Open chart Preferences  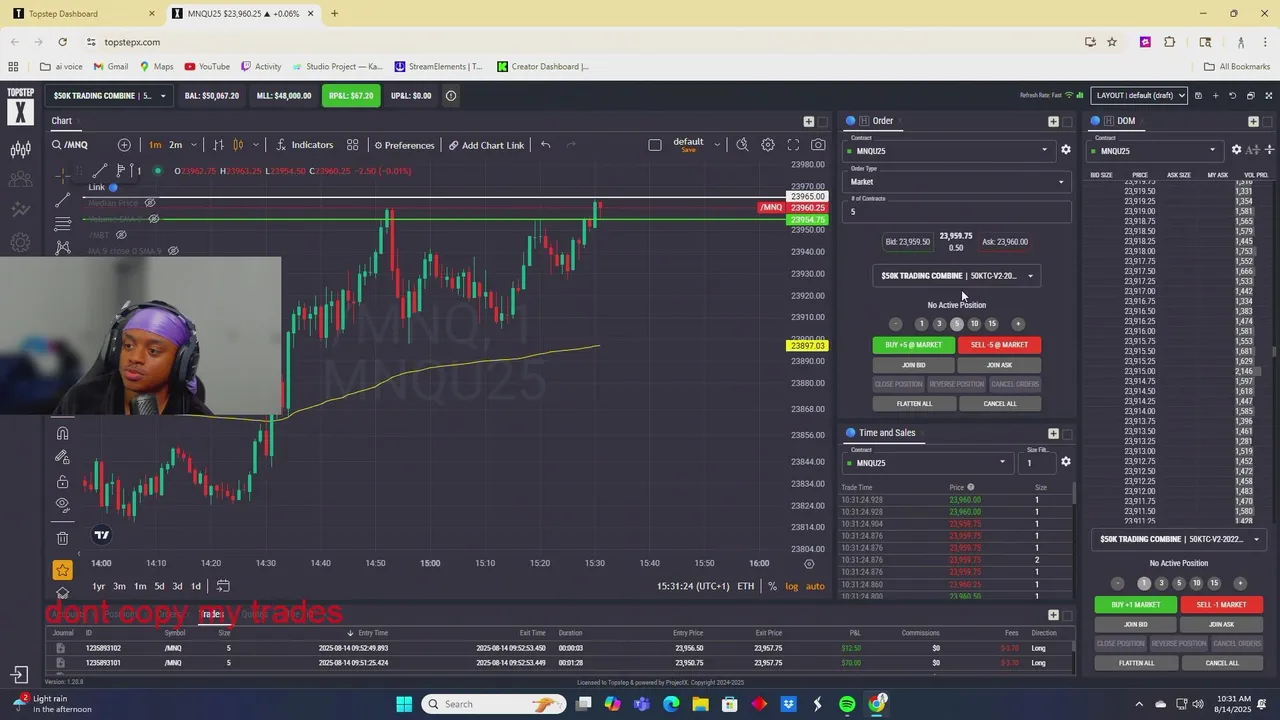404,145
